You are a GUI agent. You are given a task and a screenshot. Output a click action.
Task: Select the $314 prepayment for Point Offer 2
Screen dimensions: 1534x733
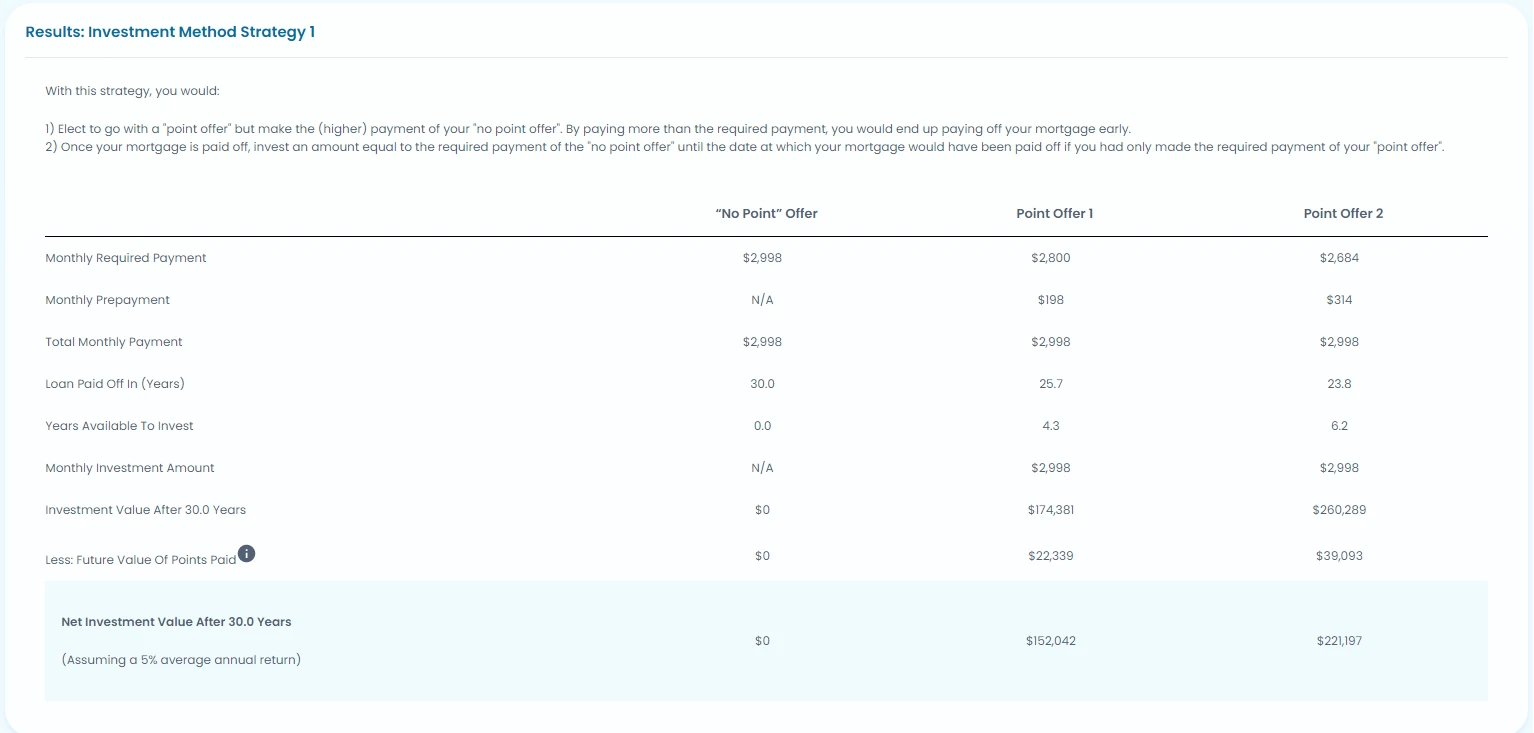pos(1339,299)
